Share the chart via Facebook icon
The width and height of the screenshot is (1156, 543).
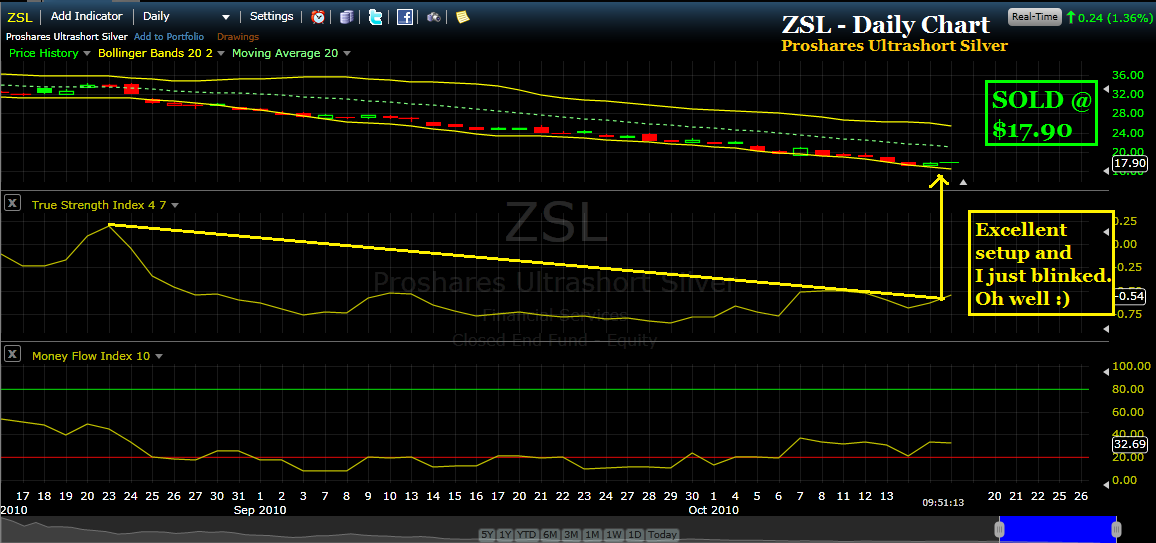404,16
